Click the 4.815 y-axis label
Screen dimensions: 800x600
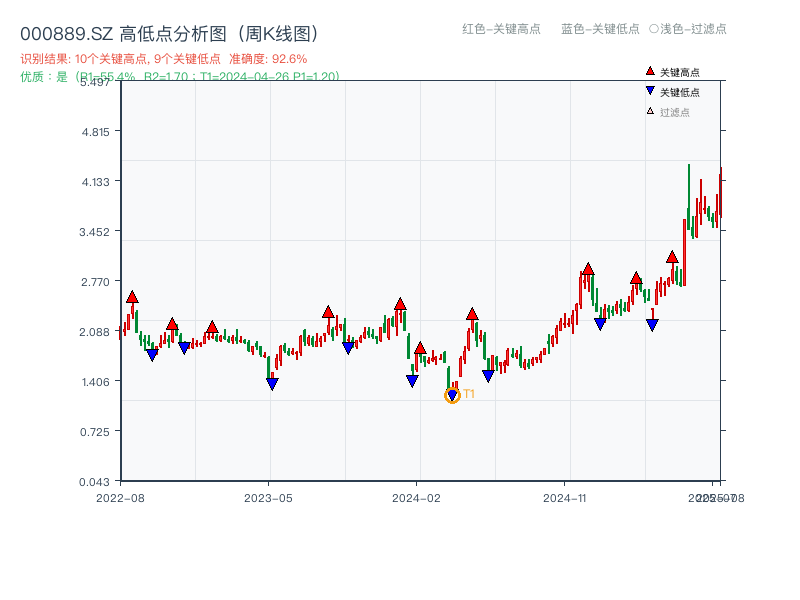coord(95,132)
